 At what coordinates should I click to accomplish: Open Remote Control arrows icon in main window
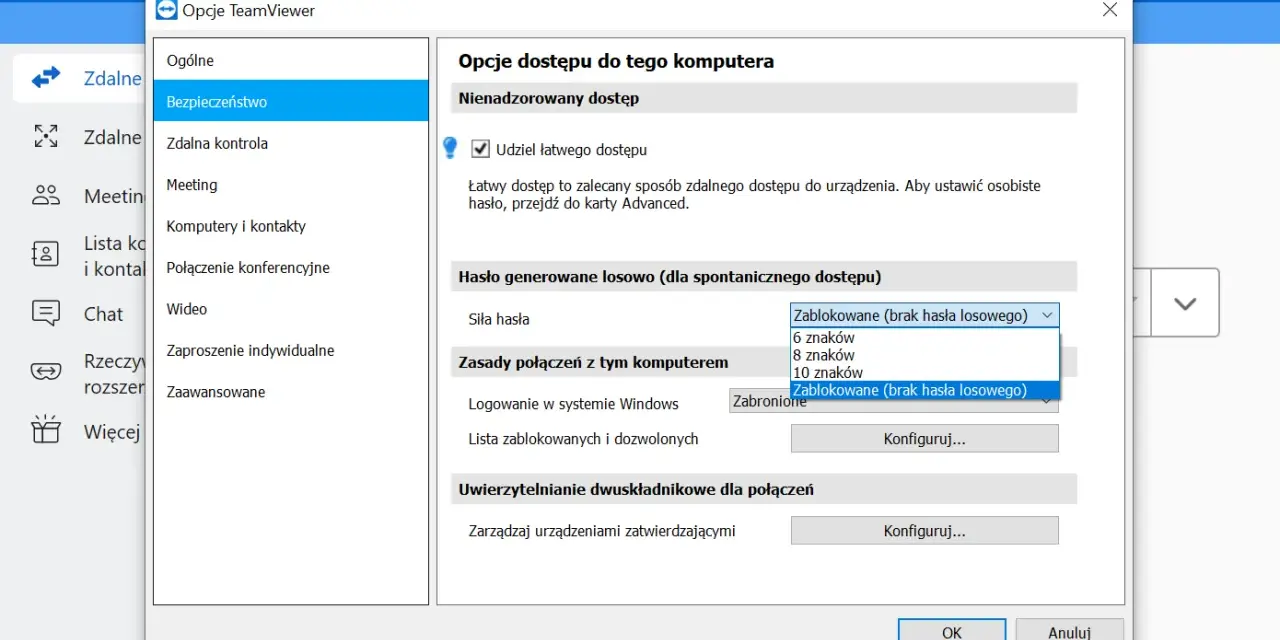(x=46, y=78)
